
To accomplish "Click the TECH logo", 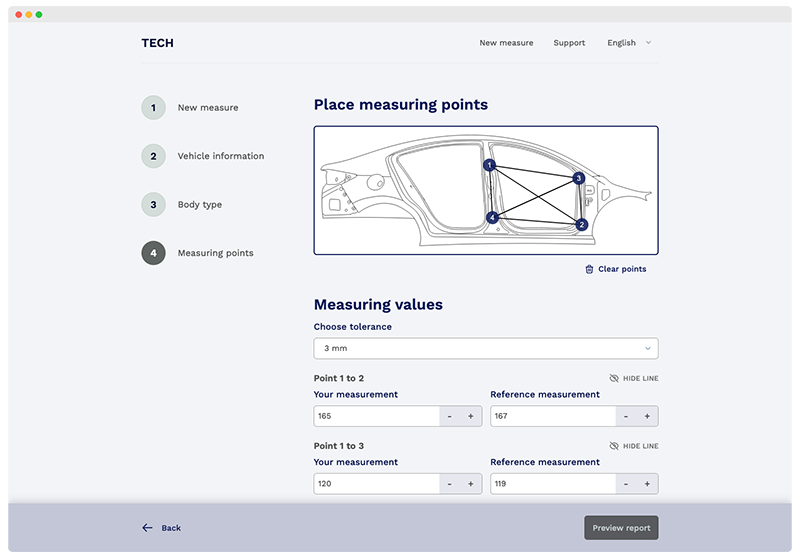I will click(x=158, y=43).
